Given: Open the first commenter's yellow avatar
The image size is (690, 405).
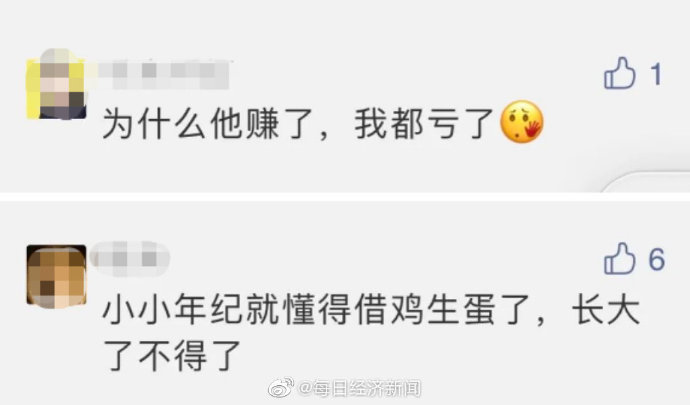Looking at the screenshot, I should click(x=56, y=84).
